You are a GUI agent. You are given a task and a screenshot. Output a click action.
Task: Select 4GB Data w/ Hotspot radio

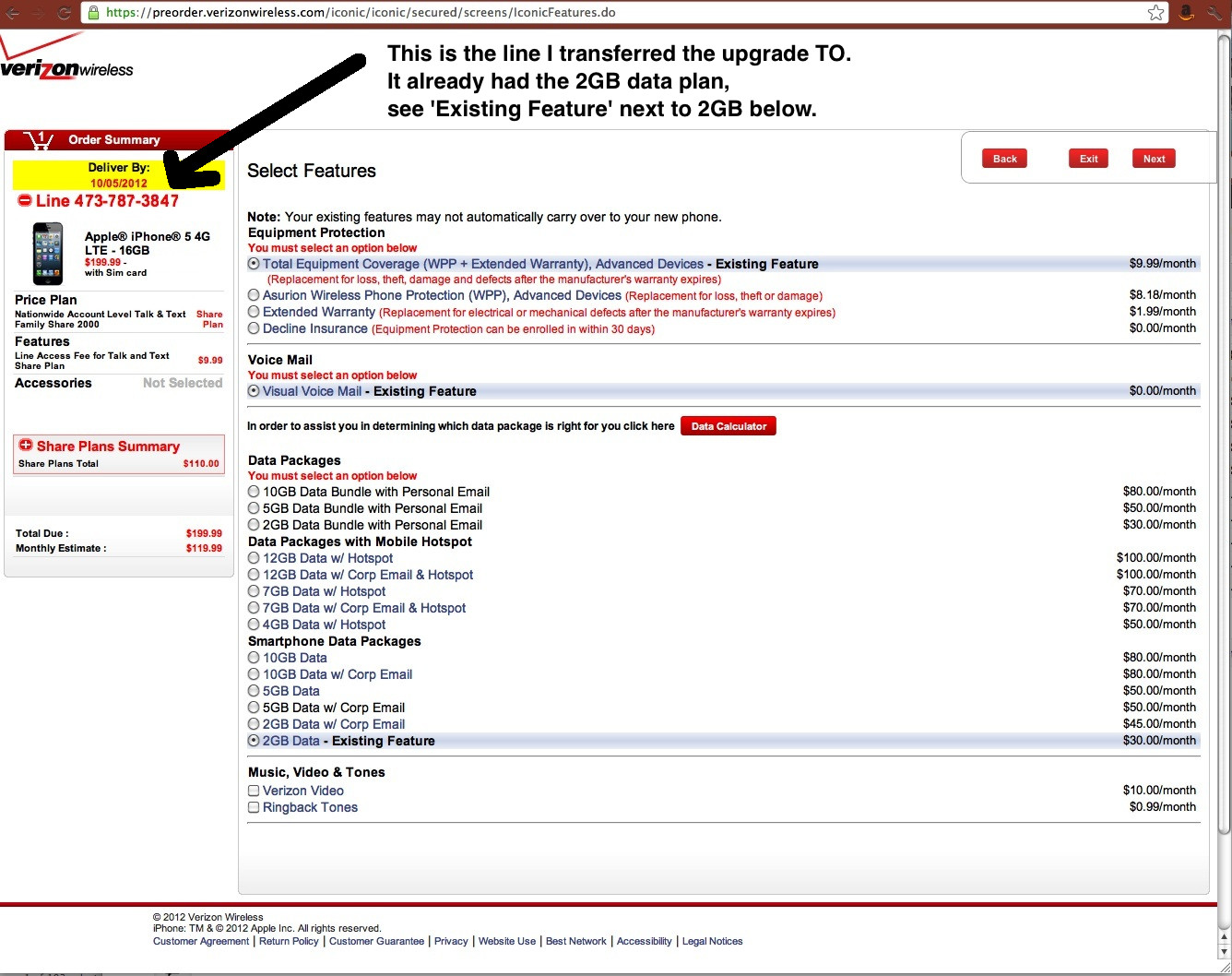(x=254, y=625)
